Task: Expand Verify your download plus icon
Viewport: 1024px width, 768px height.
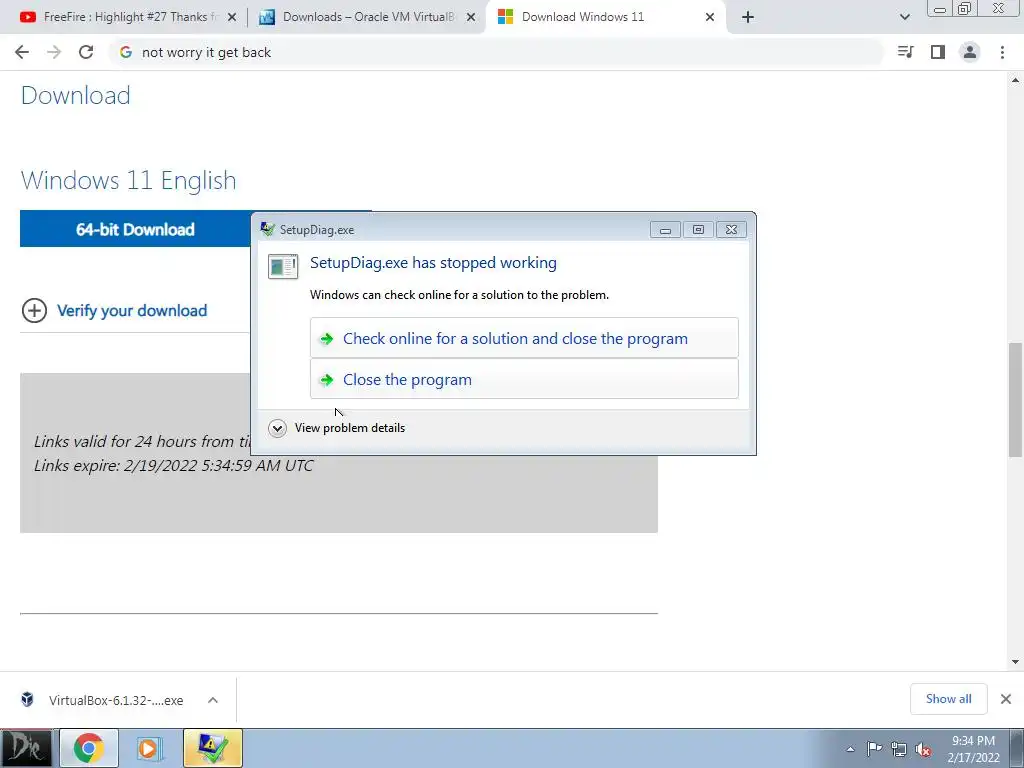Action: coord(35,310)
